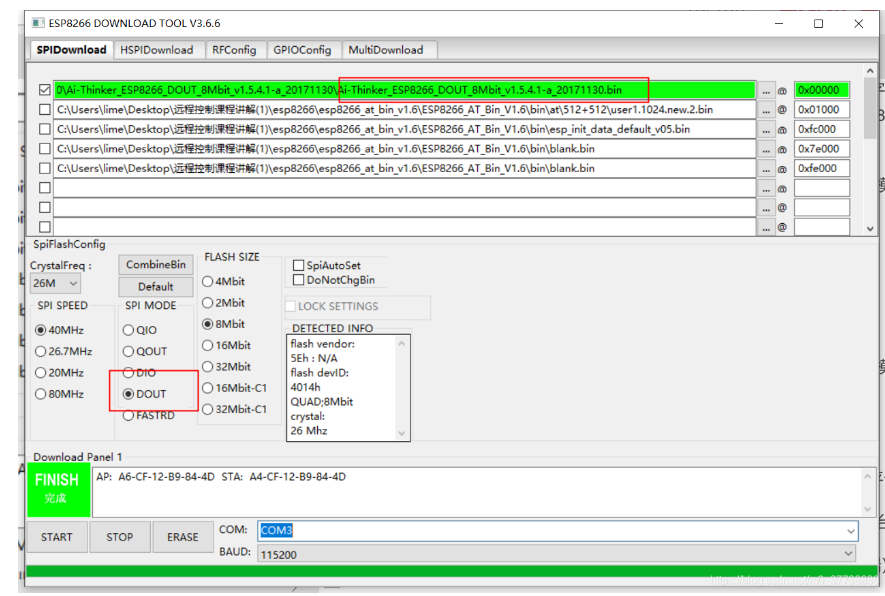Click the app icon in the title bar
Viewport: 885px width, 596px height.
[x=38, y=23]
